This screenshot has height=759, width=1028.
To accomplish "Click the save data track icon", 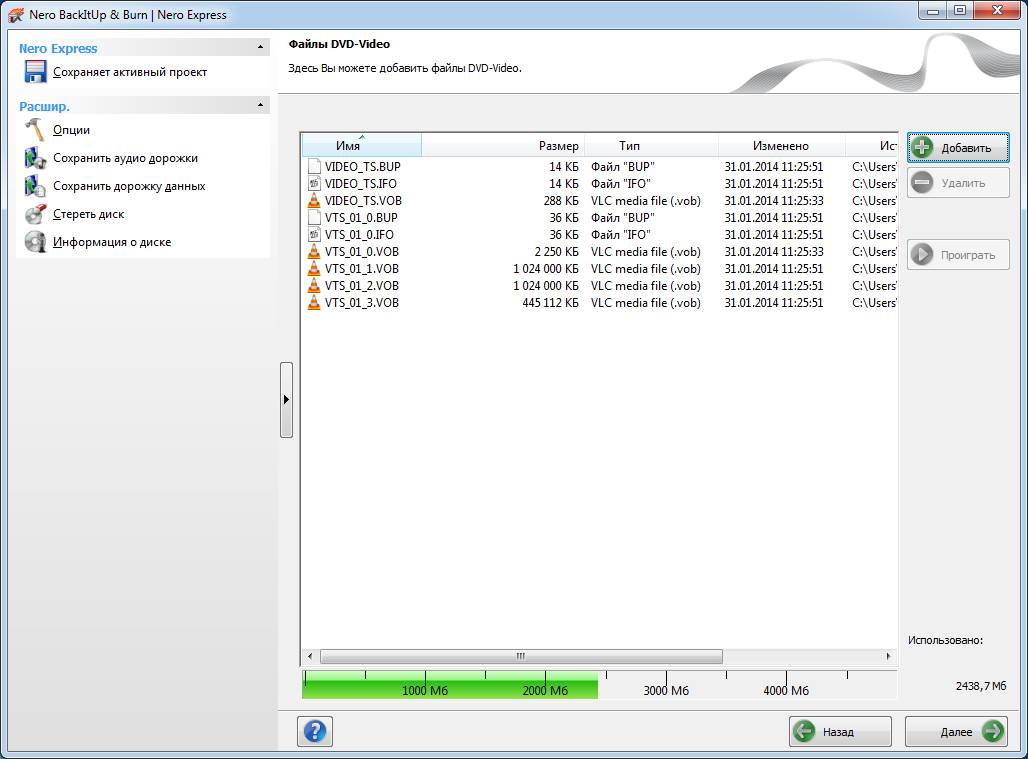I will (35, 186).
